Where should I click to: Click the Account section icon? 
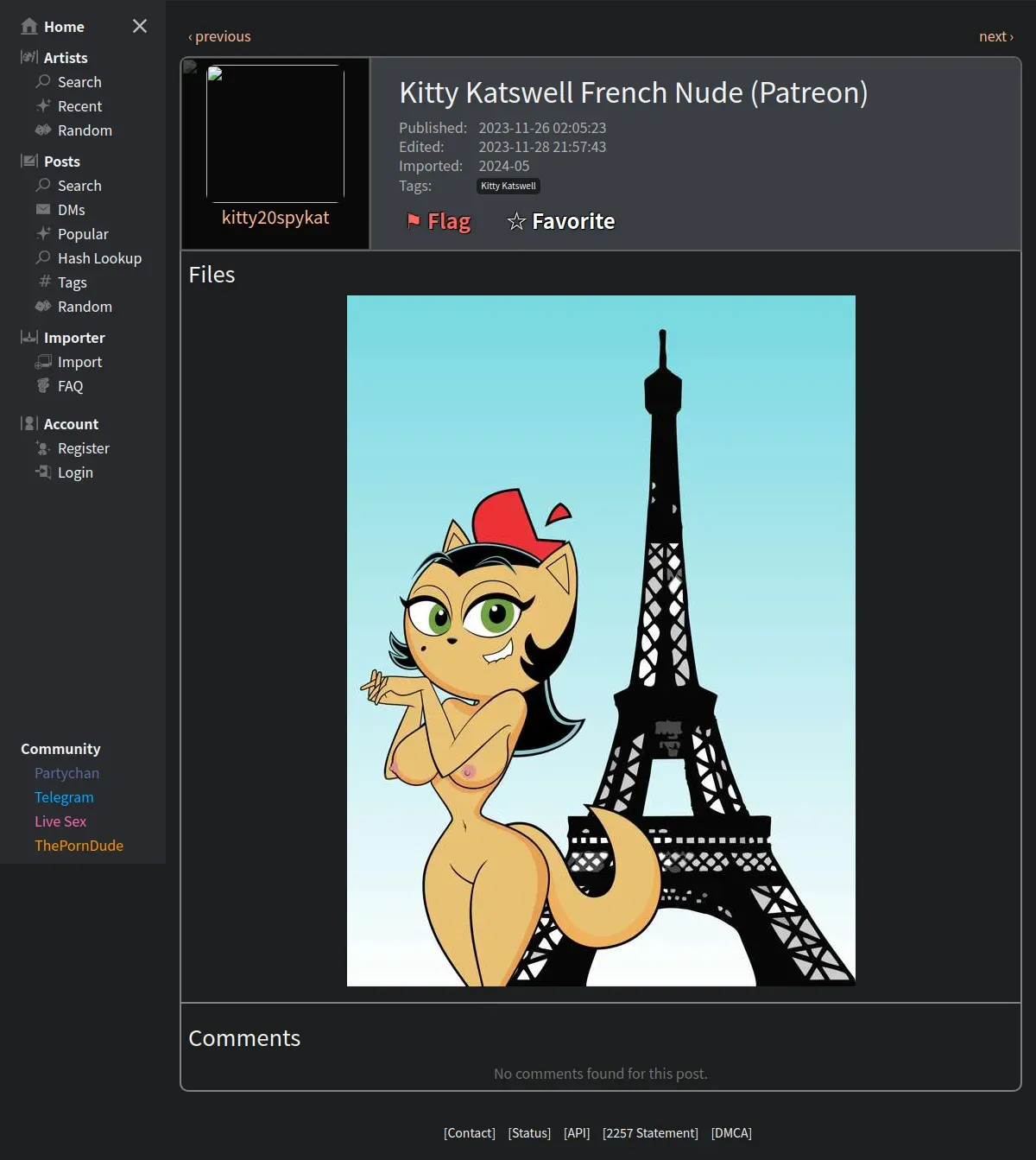29,423
